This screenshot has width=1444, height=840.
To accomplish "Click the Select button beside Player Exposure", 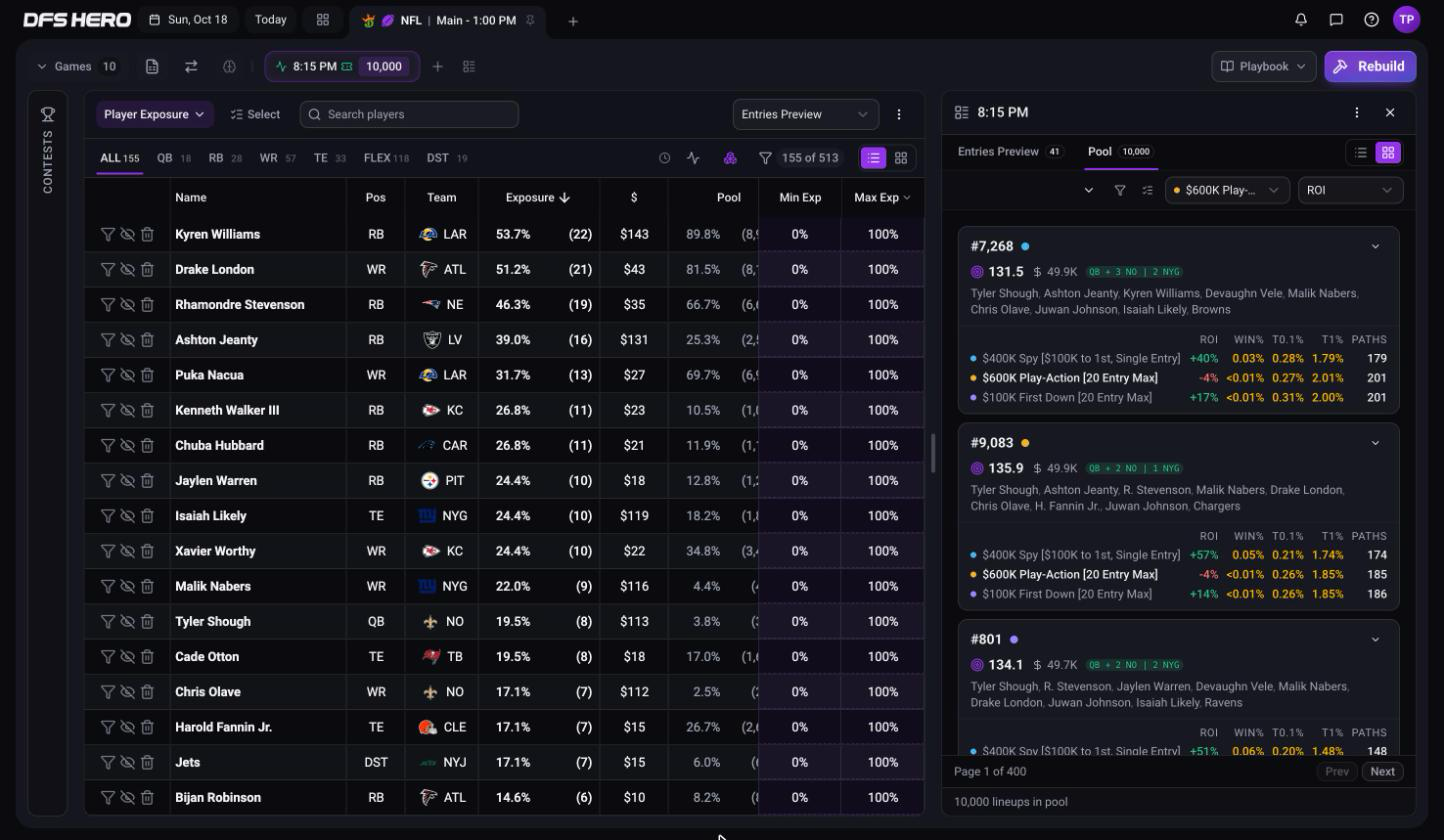I will [x=255, y=114].
